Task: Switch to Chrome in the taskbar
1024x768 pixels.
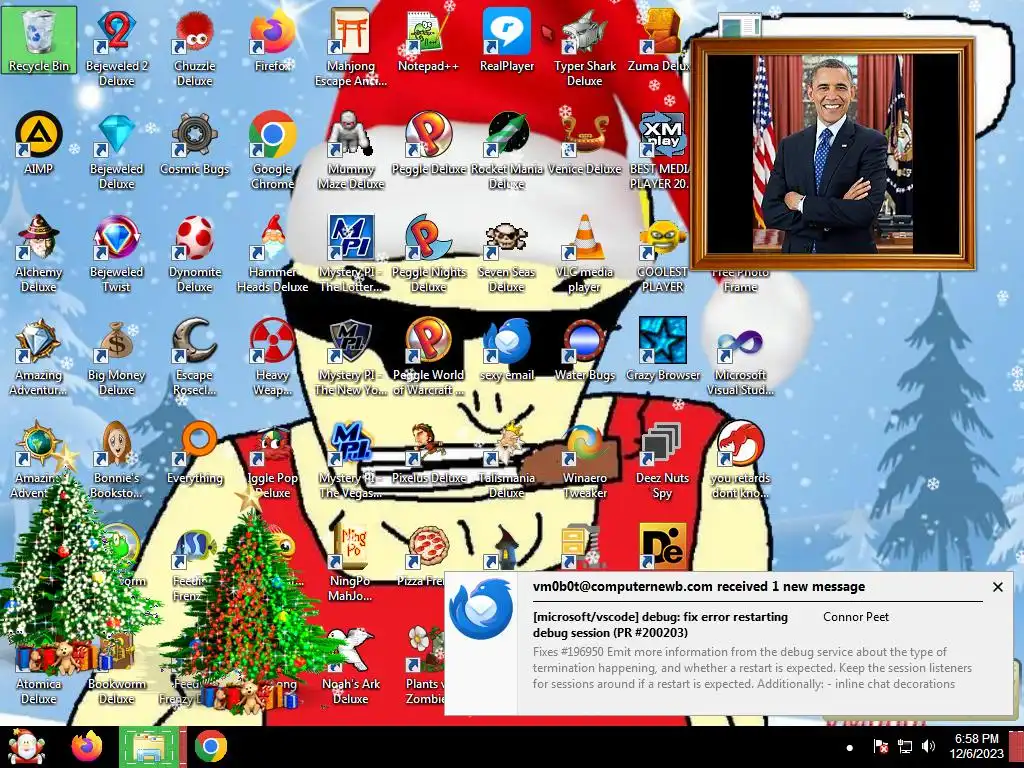Action: tap(210, 747)
